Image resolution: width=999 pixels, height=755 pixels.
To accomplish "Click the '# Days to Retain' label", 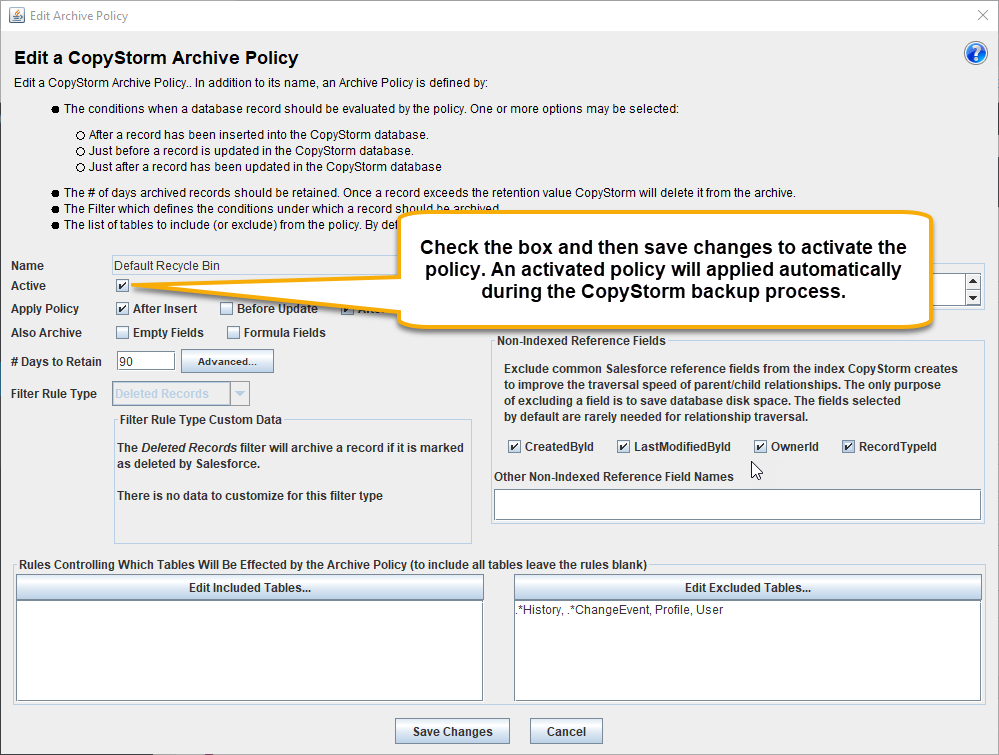I will [56, 362].
